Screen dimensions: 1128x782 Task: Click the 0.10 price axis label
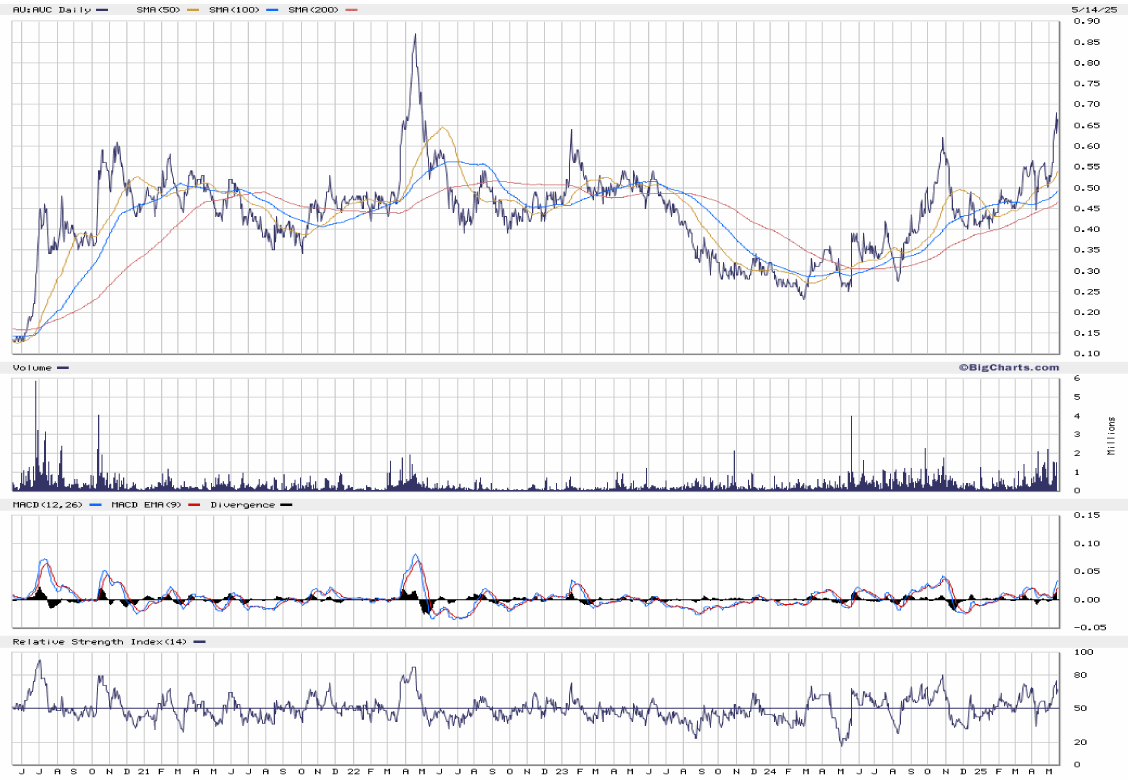click(1085, 353)
